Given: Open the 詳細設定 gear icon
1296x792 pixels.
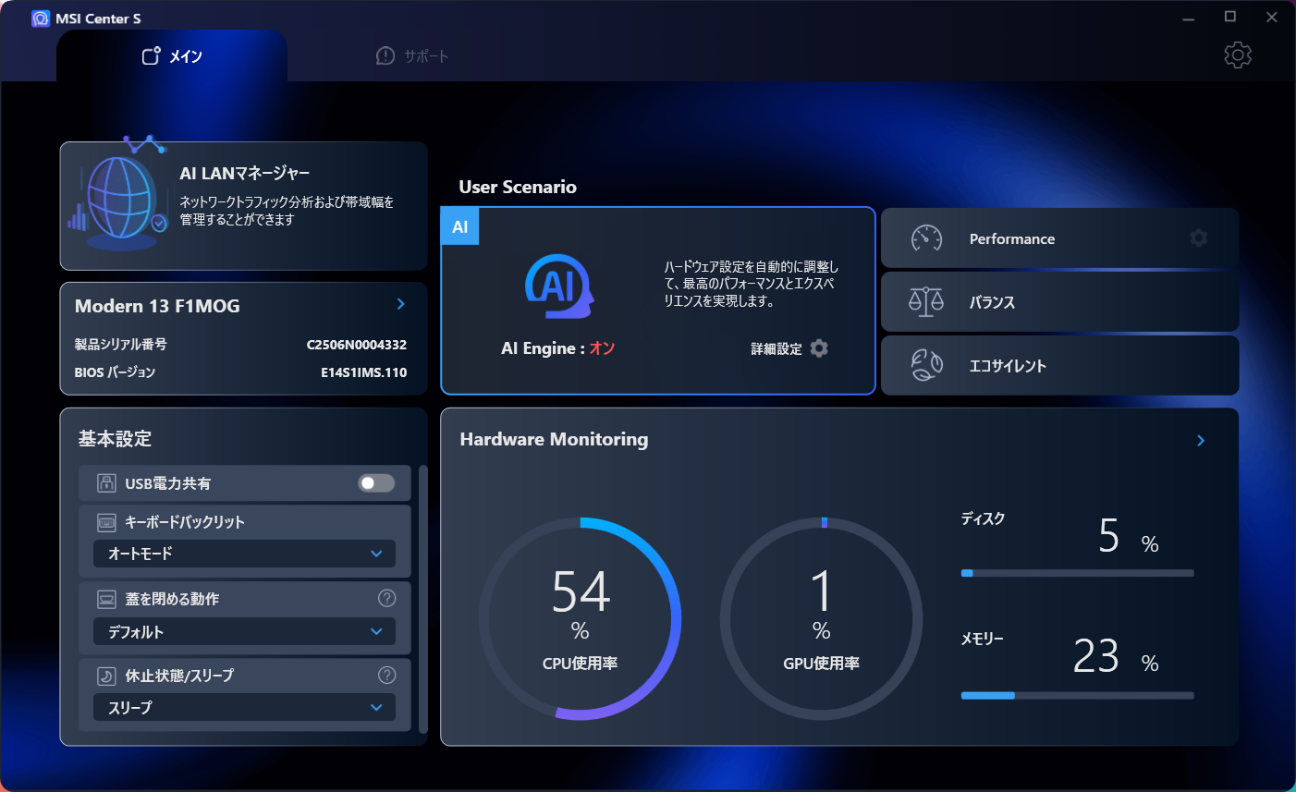Looking at the screenshot, I should 819,348.
